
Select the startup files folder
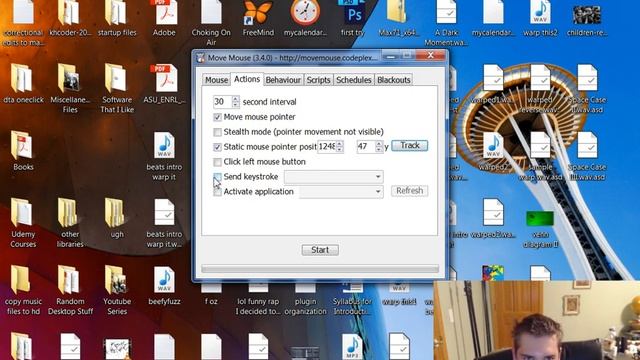click(x=117, y=18)
